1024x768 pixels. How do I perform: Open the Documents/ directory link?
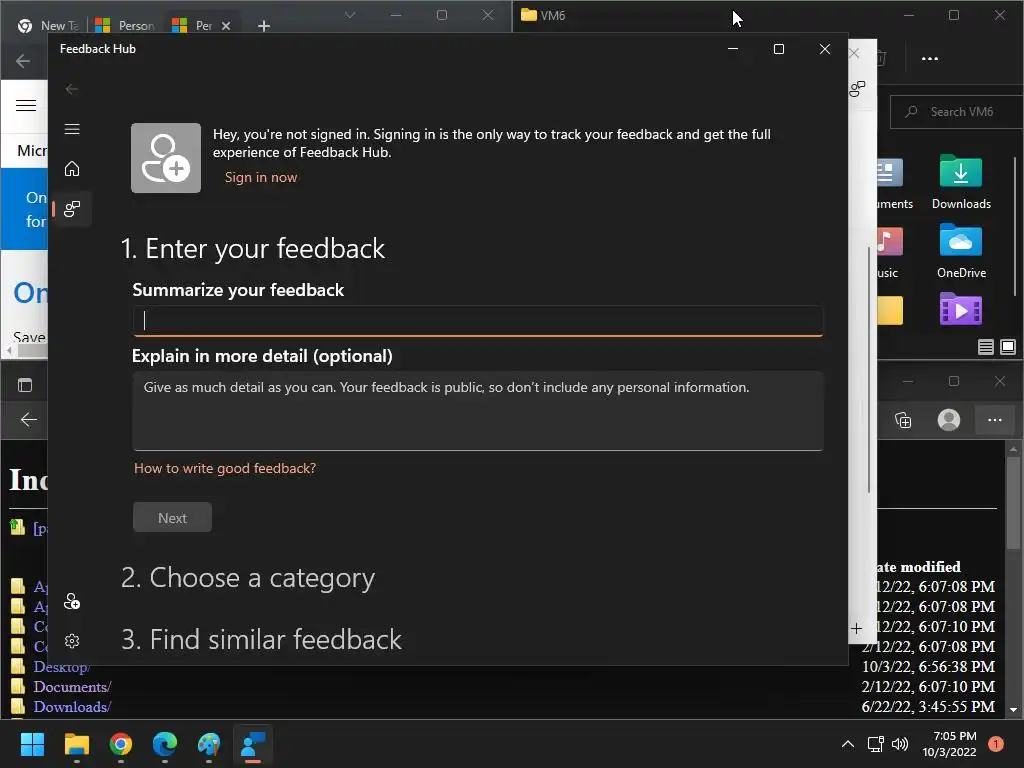[72, 687]
